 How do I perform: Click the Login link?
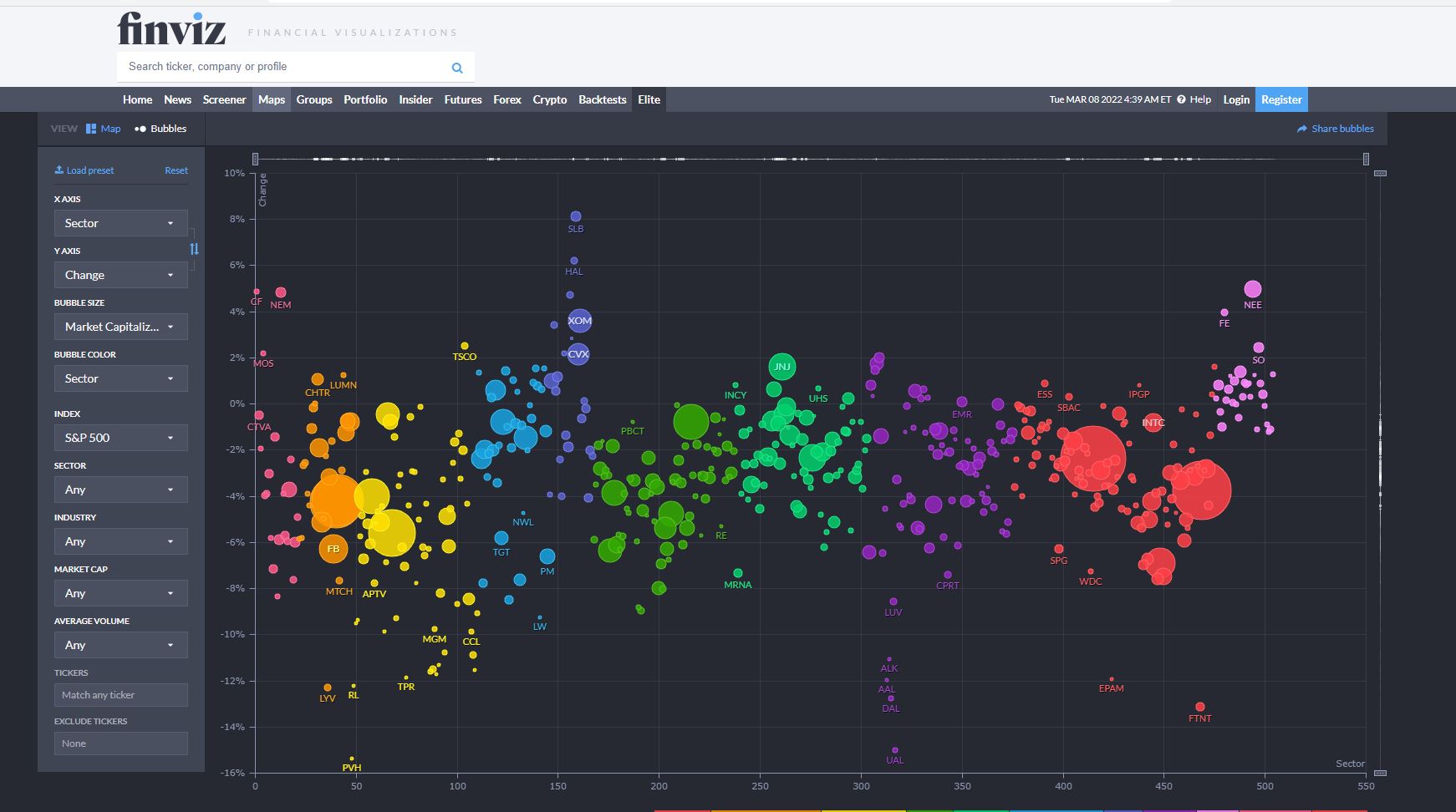[1236, 99]
